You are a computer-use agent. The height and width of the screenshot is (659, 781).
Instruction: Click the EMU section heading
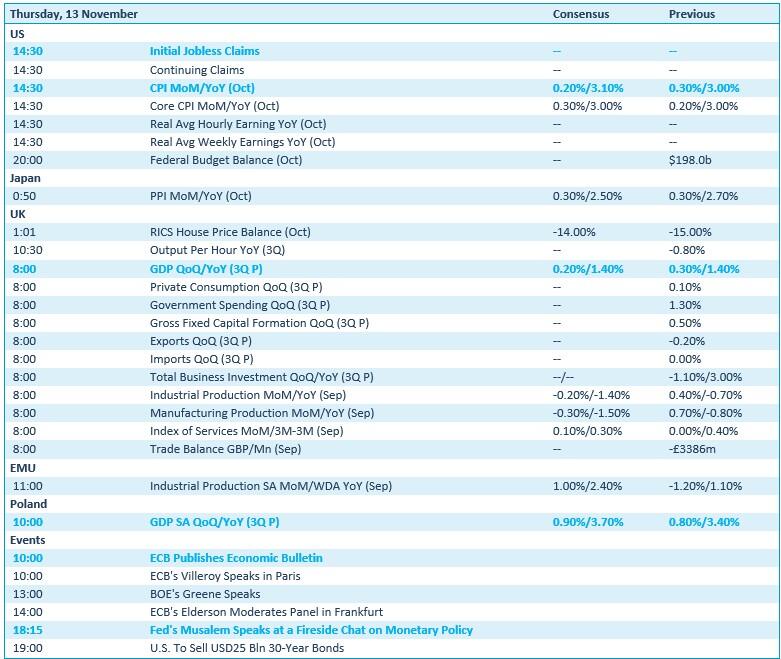pyautogui.click(x=22, y=468)
